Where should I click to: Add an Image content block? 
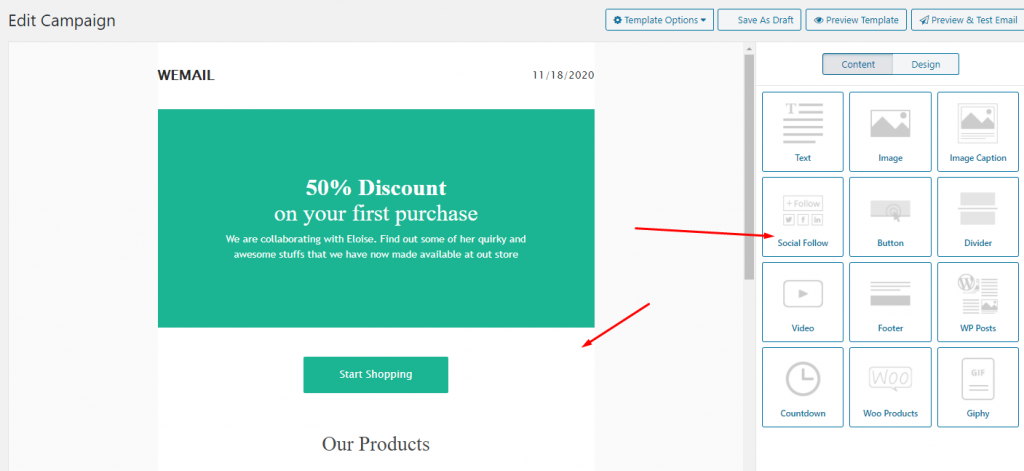[890, 131]
